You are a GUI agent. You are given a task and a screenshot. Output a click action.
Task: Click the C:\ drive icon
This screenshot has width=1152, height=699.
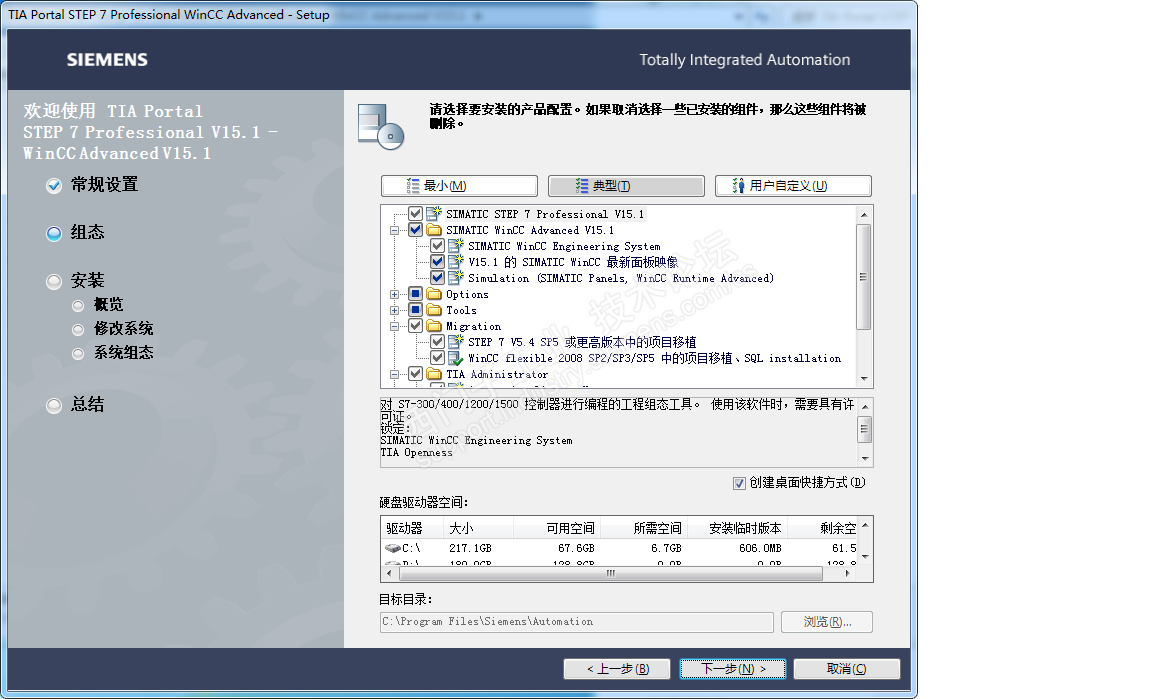392,548
